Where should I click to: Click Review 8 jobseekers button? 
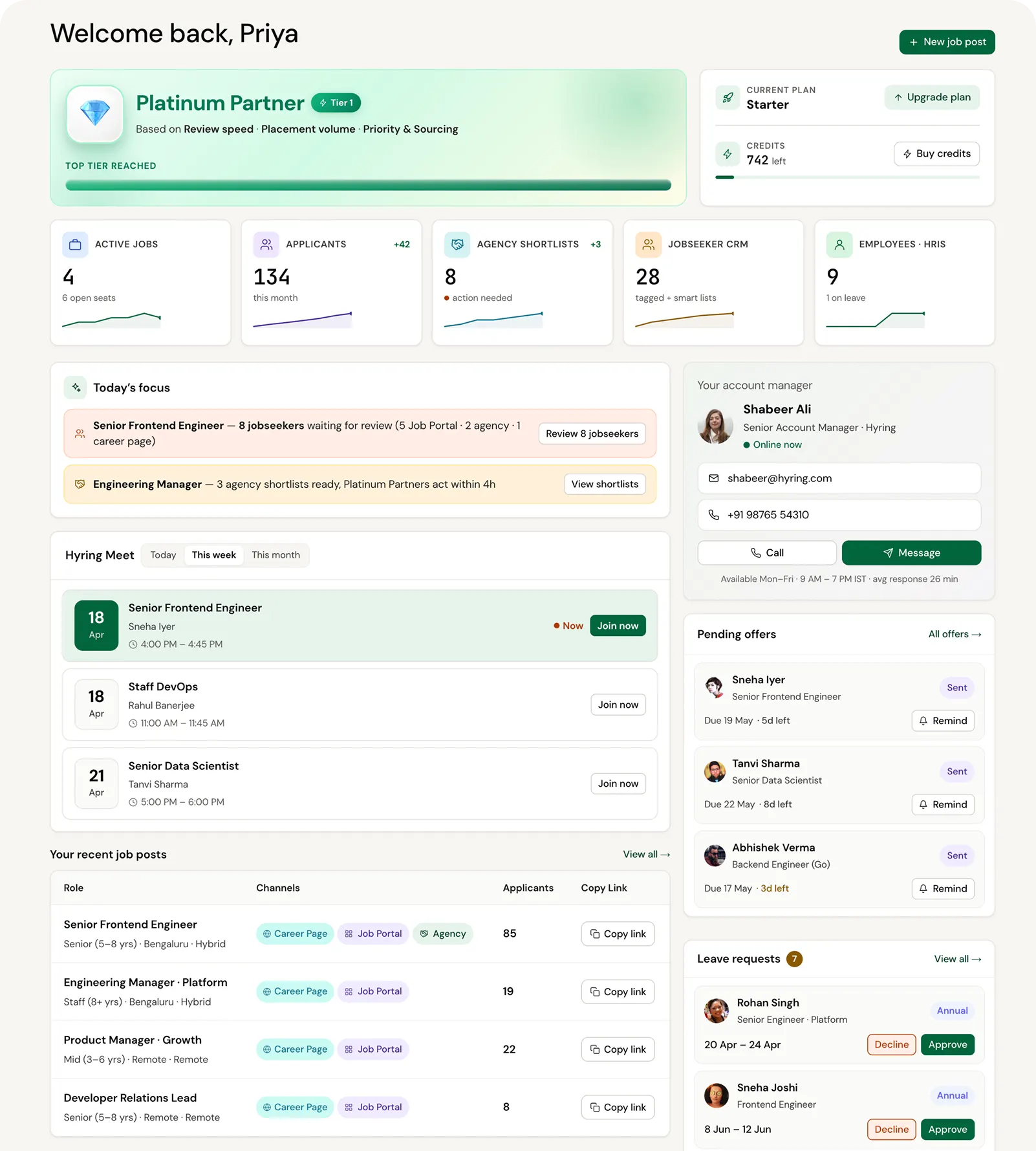[592, 433]
